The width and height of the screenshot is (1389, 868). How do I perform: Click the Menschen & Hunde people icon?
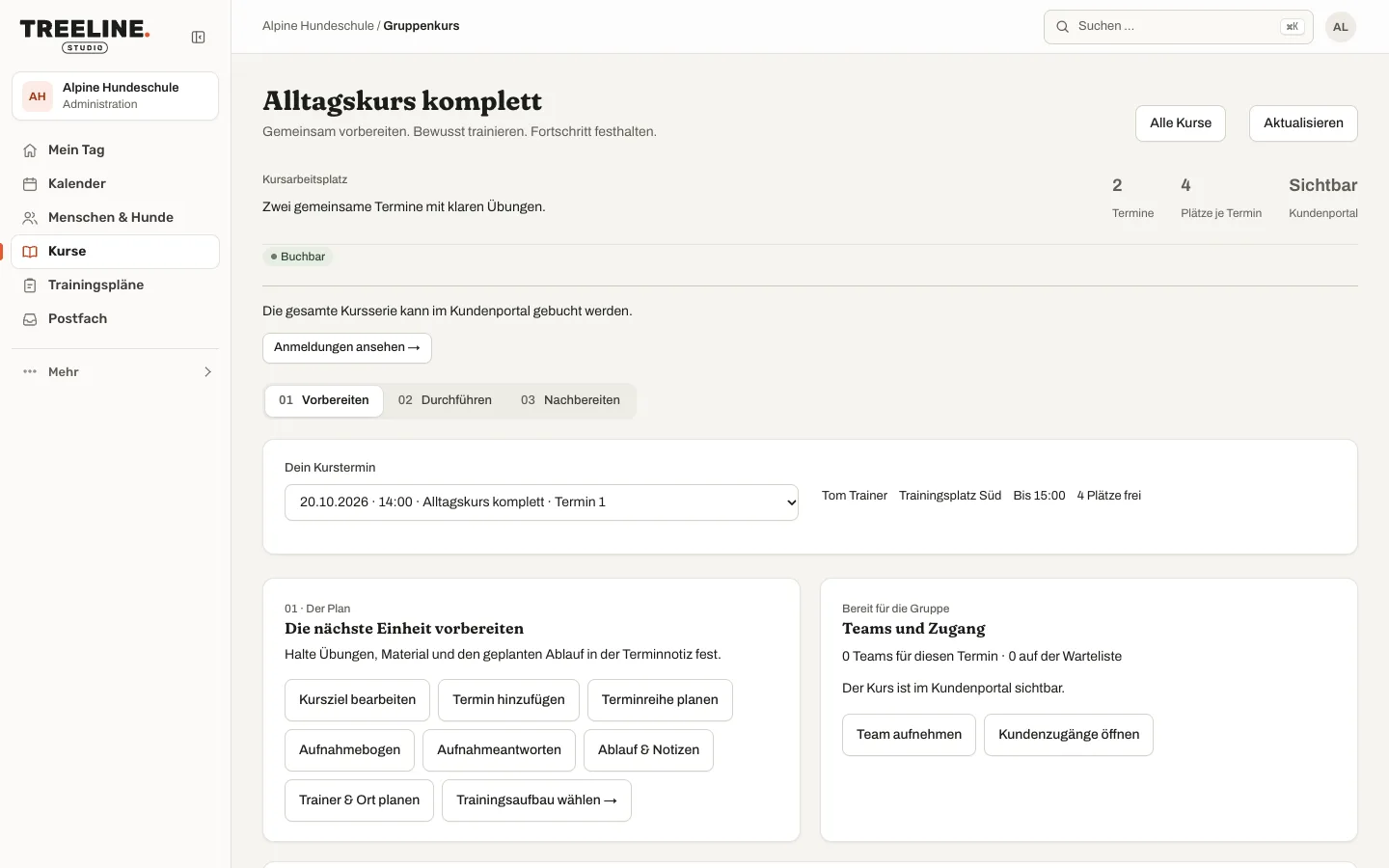coord(30,218)
